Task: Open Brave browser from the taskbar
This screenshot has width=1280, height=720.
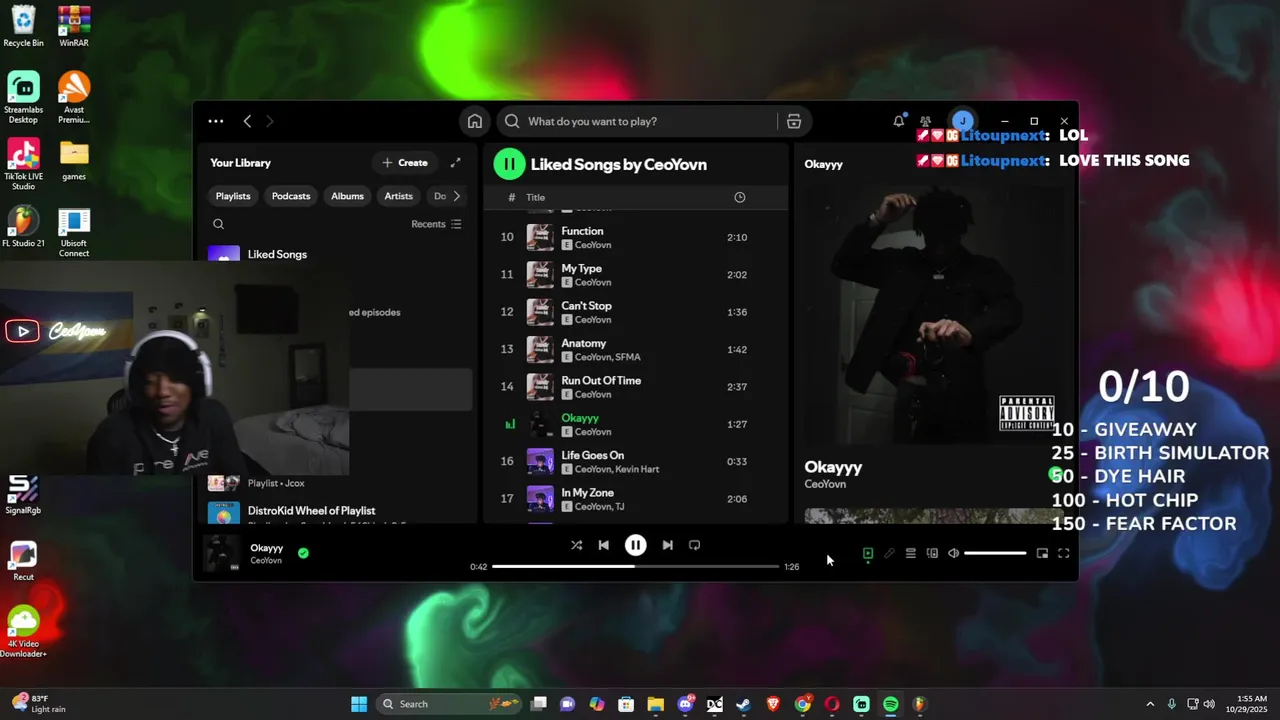Action: (x=773, y=704)
